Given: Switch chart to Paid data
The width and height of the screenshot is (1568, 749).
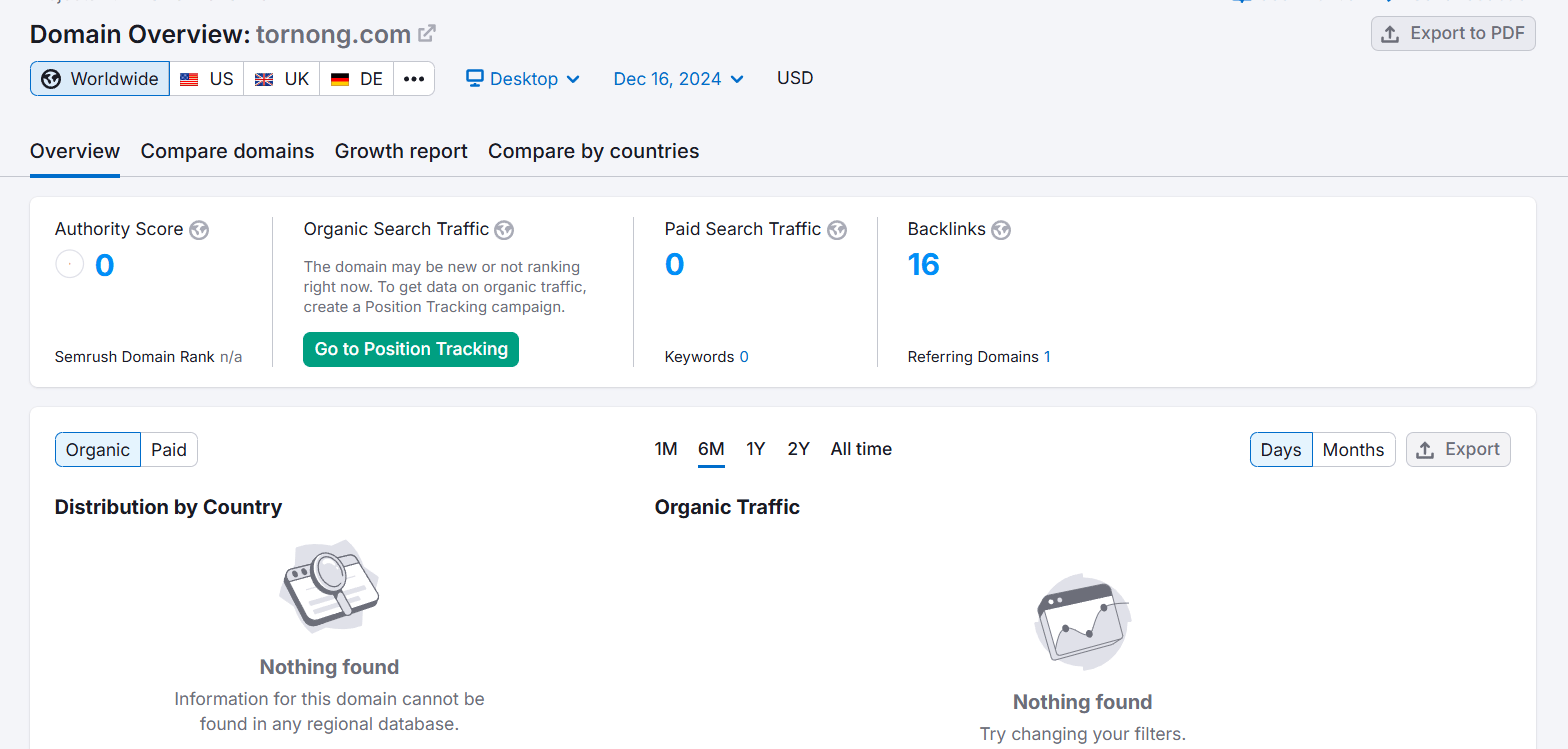Looking at the screenshot, I should pyautogui.click(x=169, y=450).
